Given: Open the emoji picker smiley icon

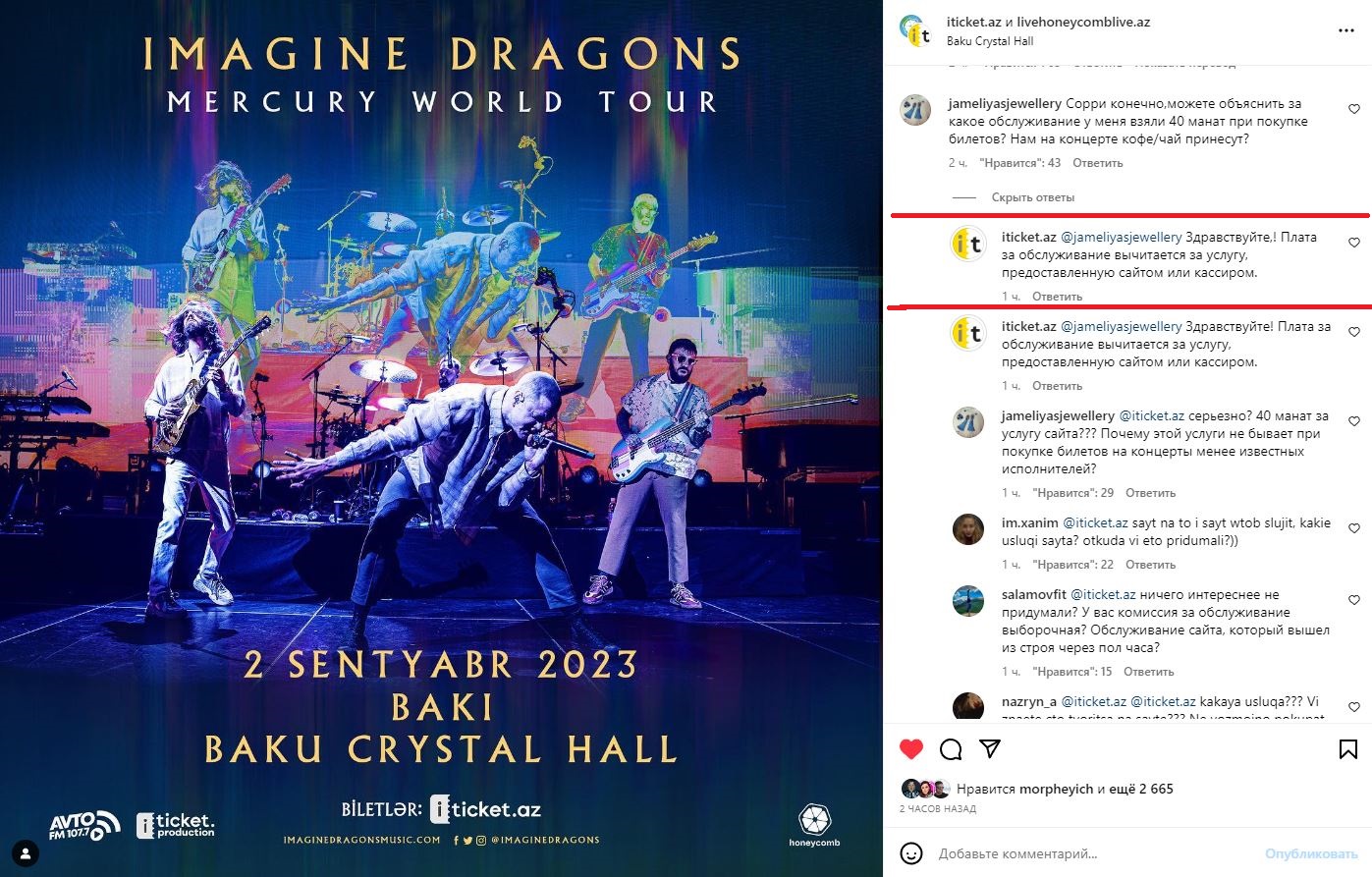Looking at the screenshot, I should click(911, 853).
